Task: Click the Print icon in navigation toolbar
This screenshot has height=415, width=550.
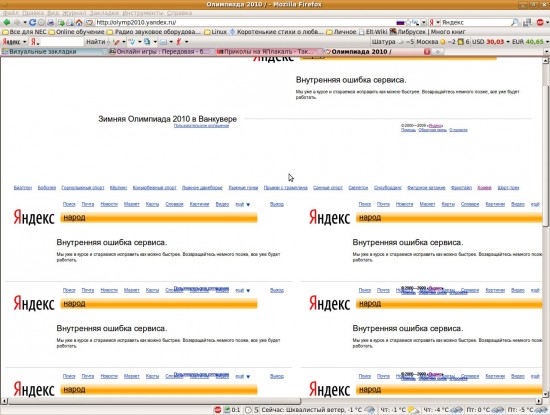Action: (x=51, y=22)
